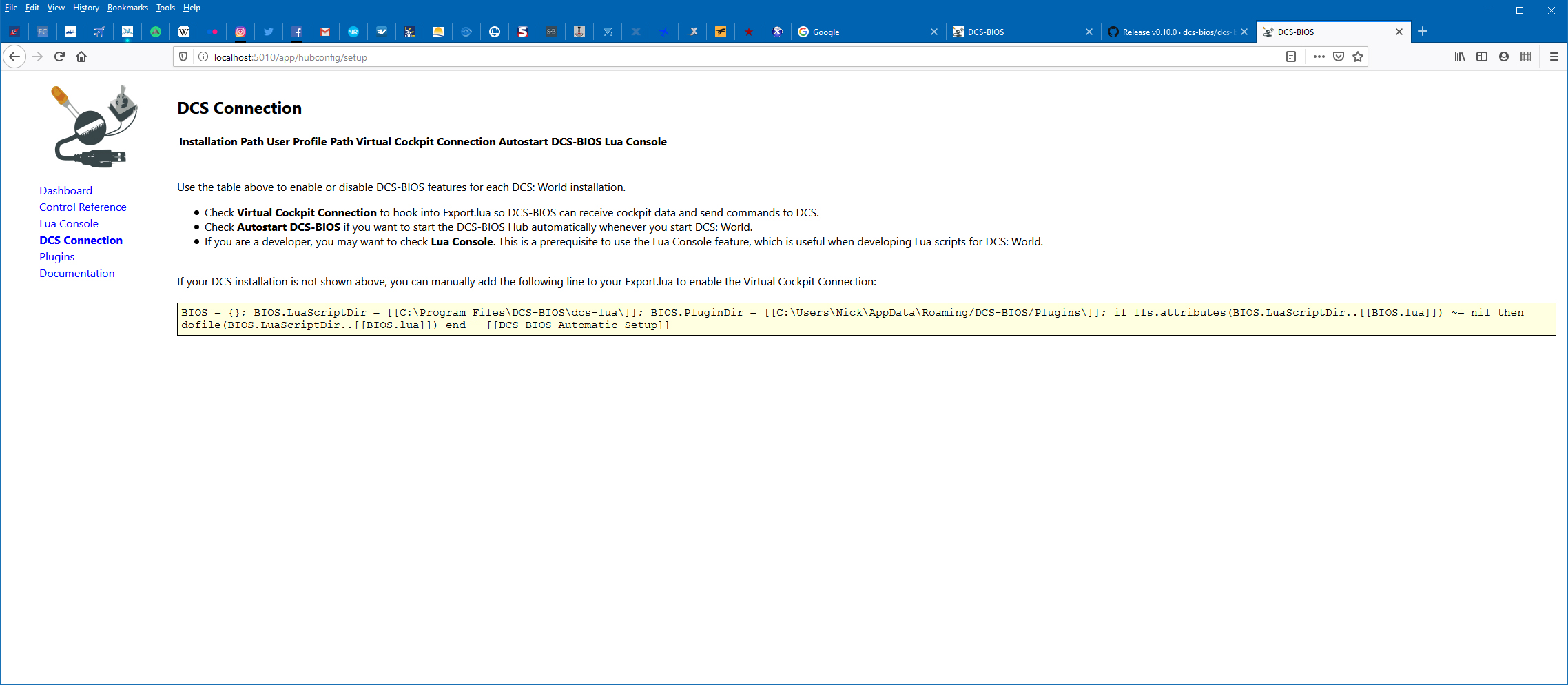Toggle reader view in address bar
This screenshot has width=1568, height=685.
[1291, 57]
